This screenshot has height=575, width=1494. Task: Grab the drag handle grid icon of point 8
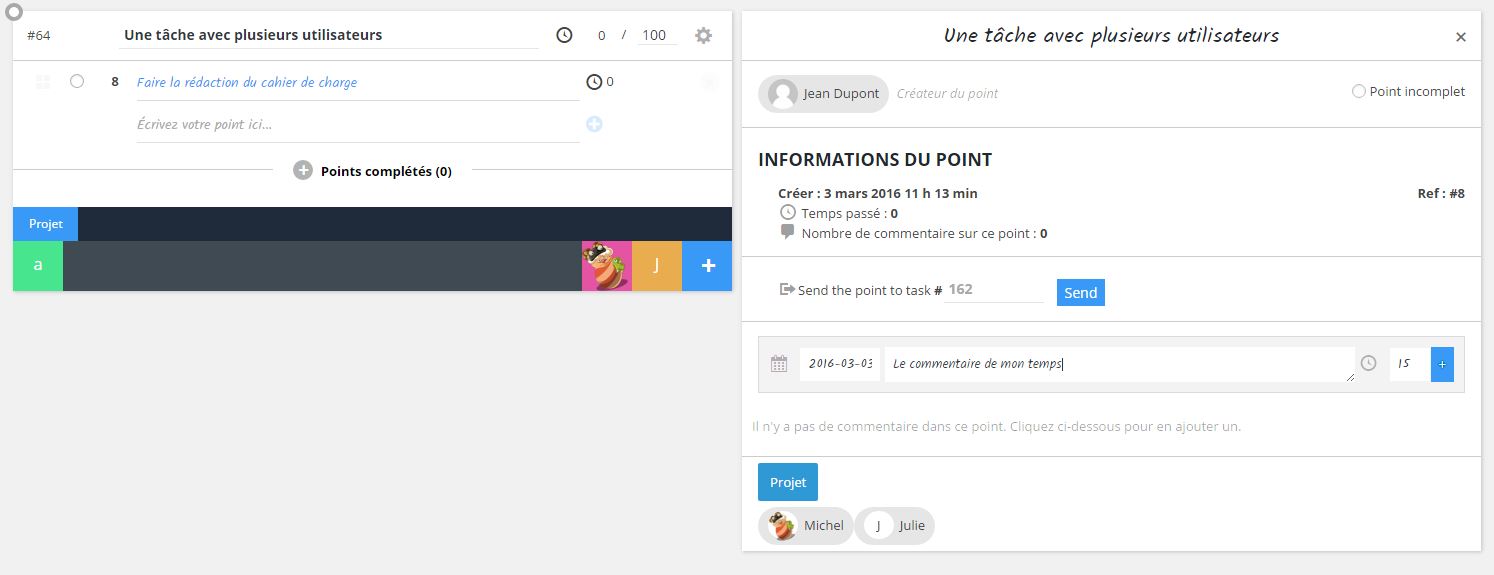(x=43, y=82)
